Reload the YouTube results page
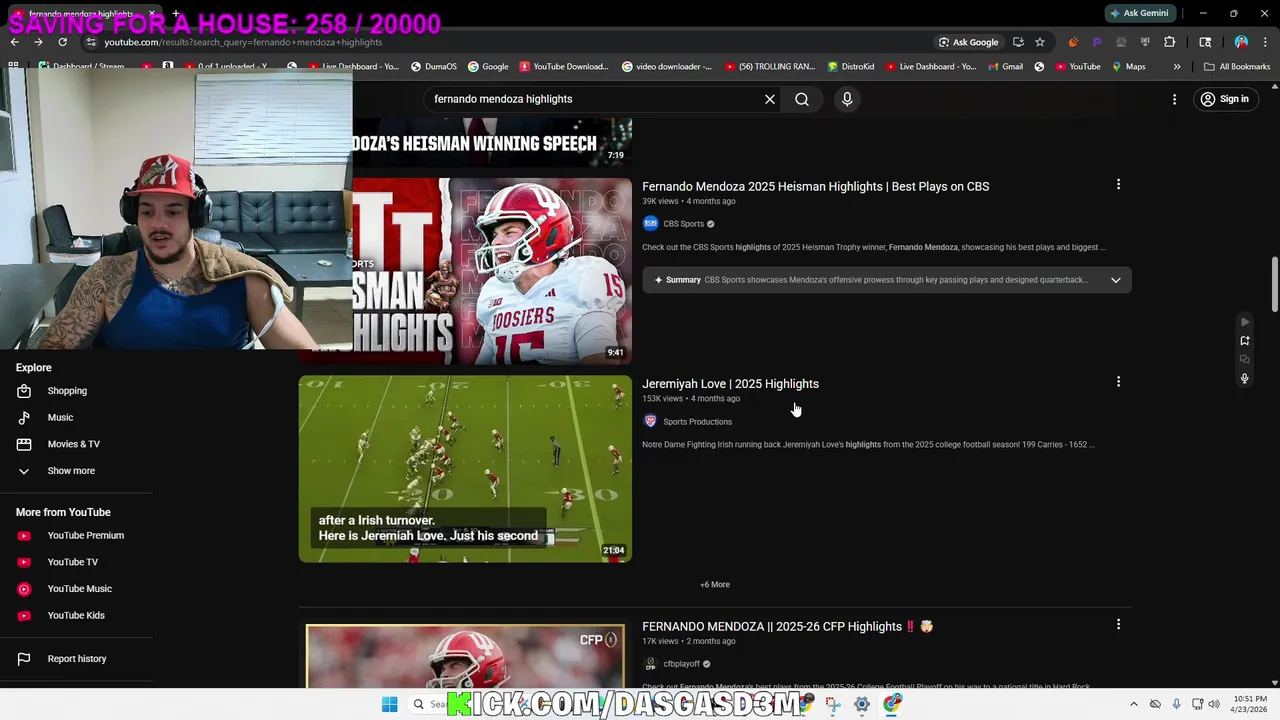1280x720 pixels. pyautogui.click(x=62, y=42)
